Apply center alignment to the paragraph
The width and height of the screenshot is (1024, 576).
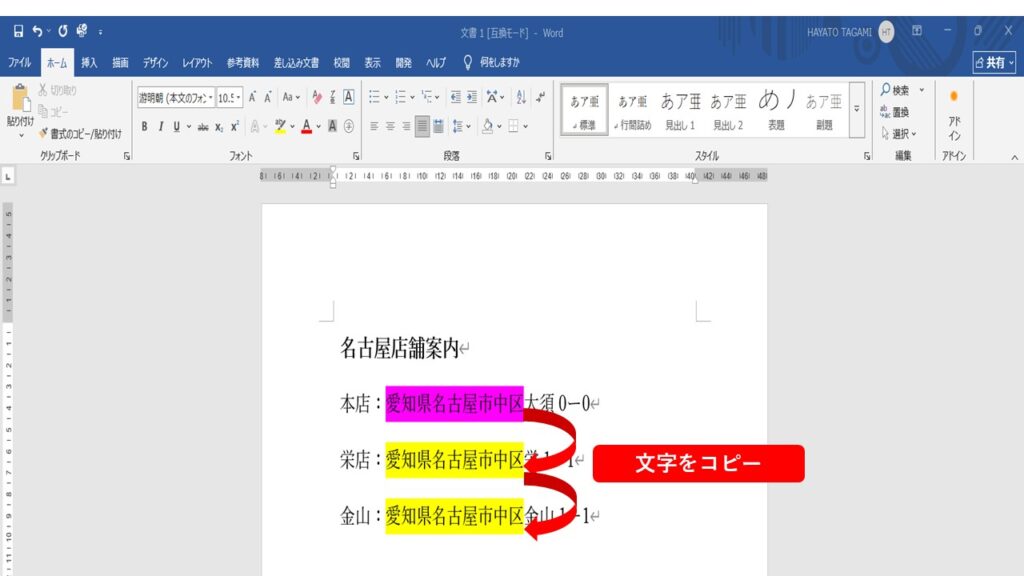(x=390, y=126)
